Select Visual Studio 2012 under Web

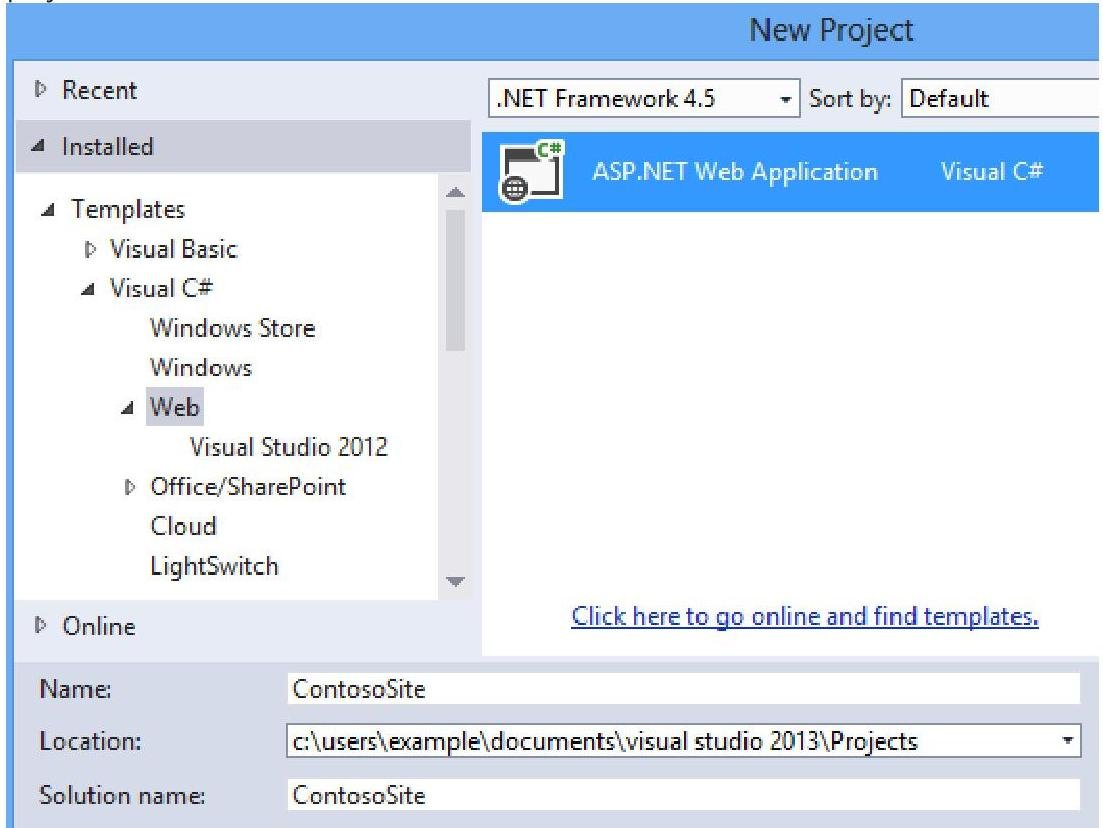click(288, 447)
